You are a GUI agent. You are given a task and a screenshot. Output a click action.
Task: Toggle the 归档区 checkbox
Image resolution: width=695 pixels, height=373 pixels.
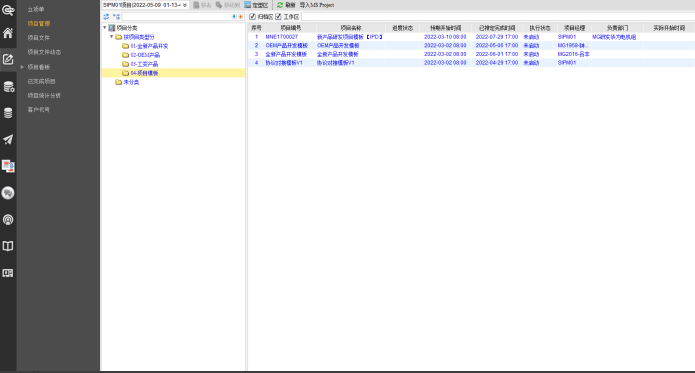click(x=252, y=16)
